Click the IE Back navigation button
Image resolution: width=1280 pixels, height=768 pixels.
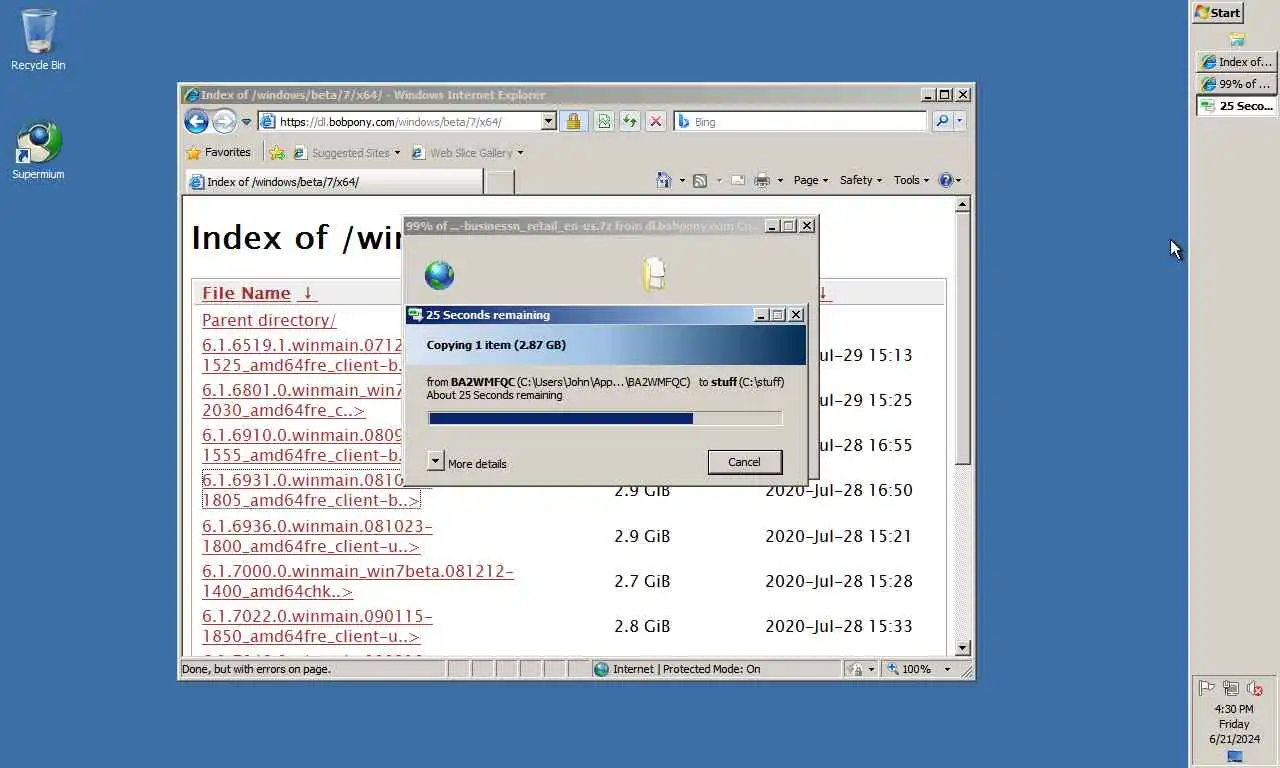(x=196, y=122)
